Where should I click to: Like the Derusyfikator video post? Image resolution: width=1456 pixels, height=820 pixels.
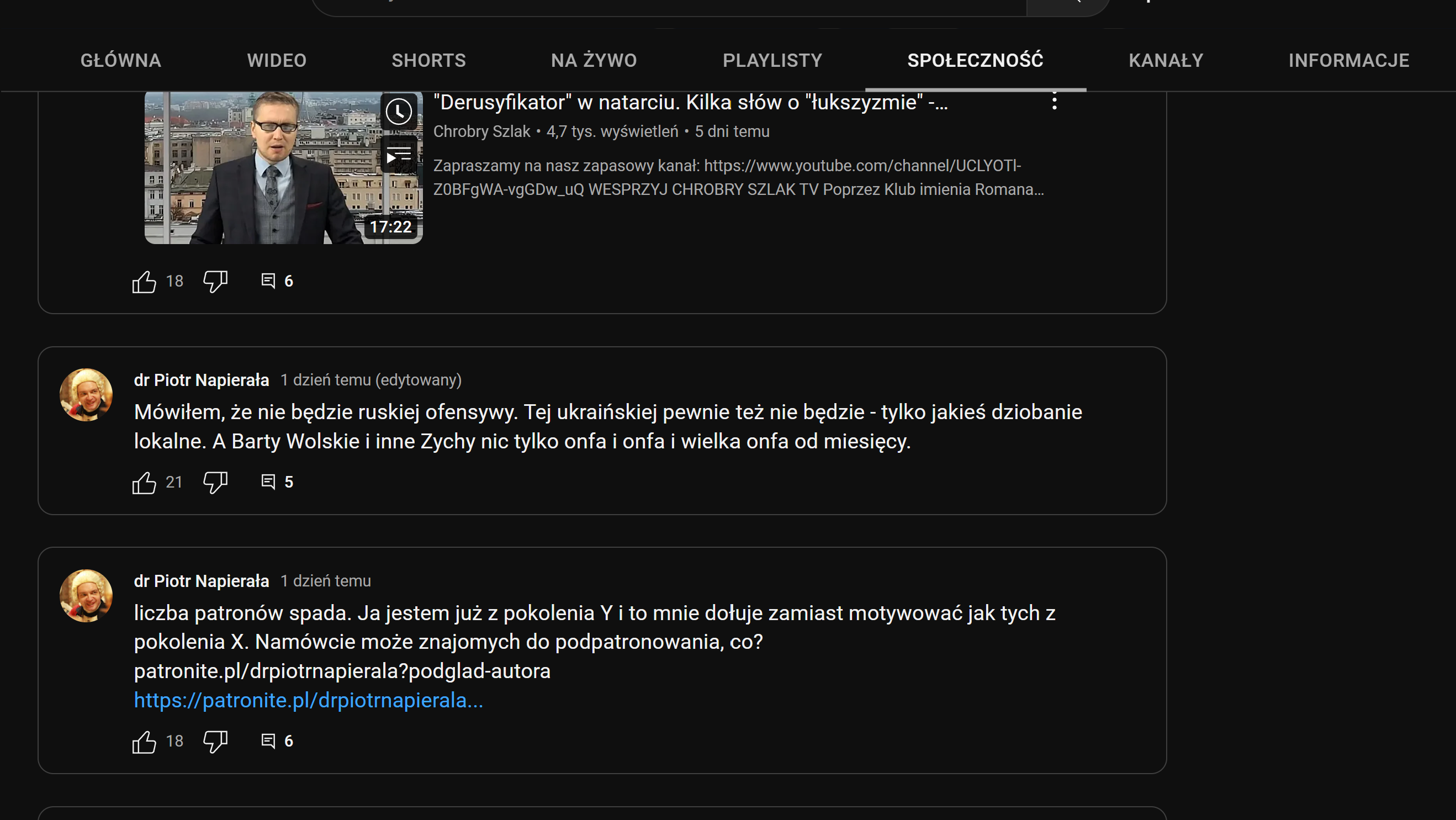144,282
